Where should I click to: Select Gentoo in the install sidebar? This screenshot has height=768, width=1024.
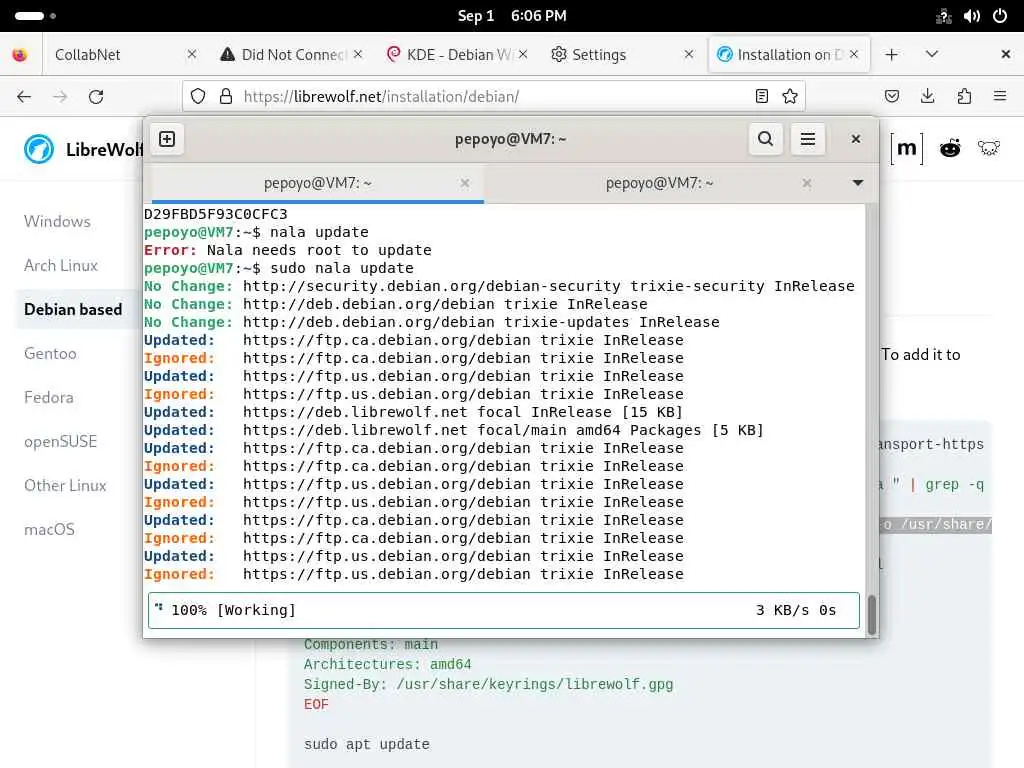pos(50,354)
